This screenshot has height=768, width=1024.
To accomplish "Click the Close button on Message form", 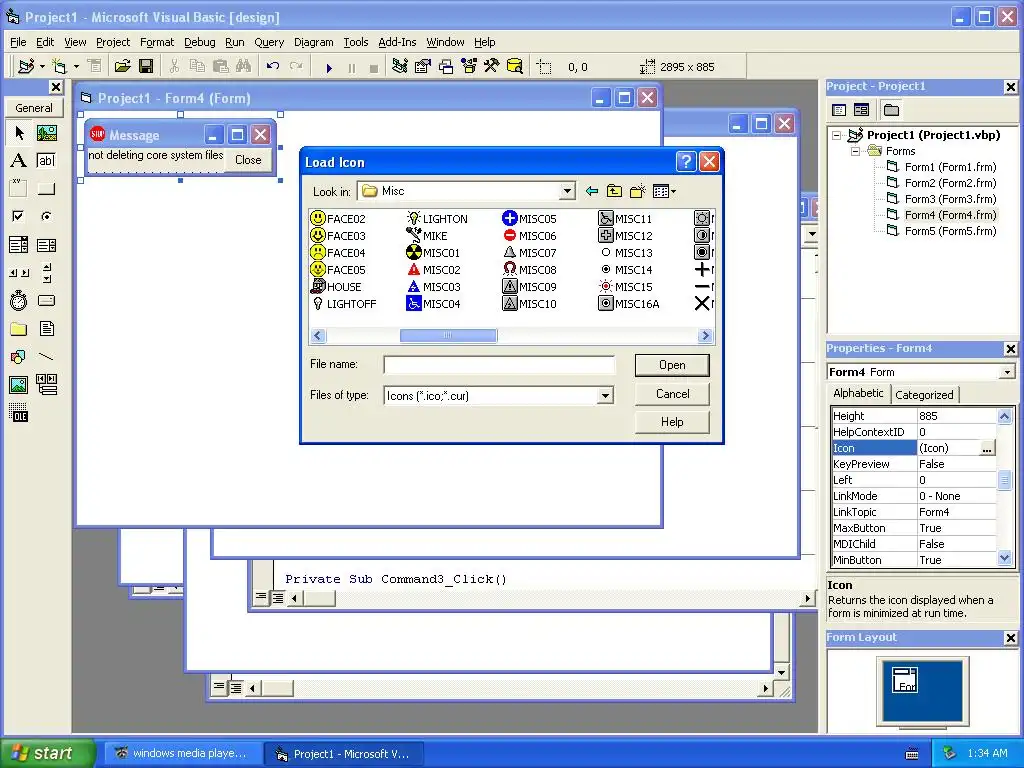I will (x=248, y=160).
